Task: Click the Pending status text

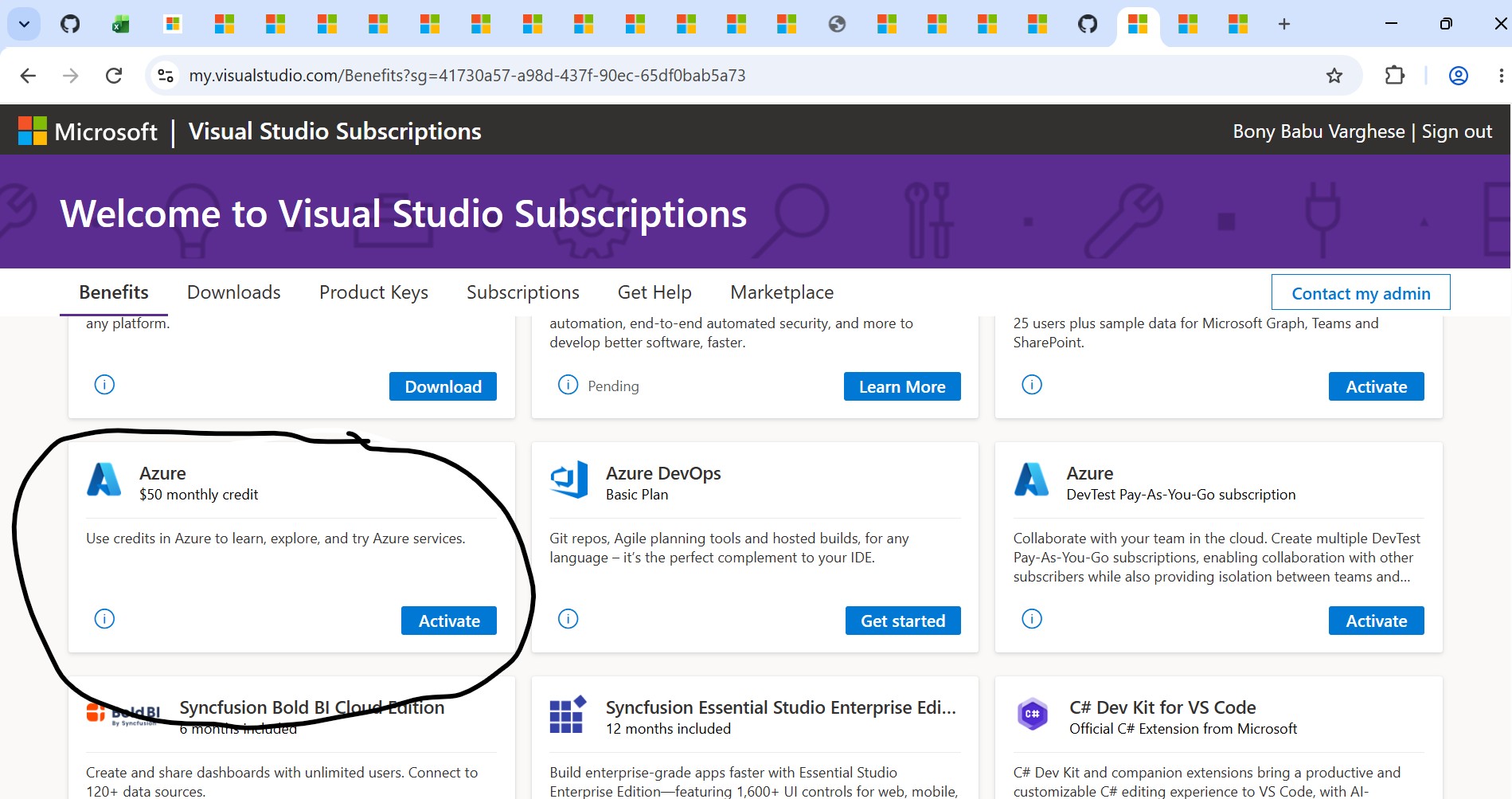Action: click(613, 386)
